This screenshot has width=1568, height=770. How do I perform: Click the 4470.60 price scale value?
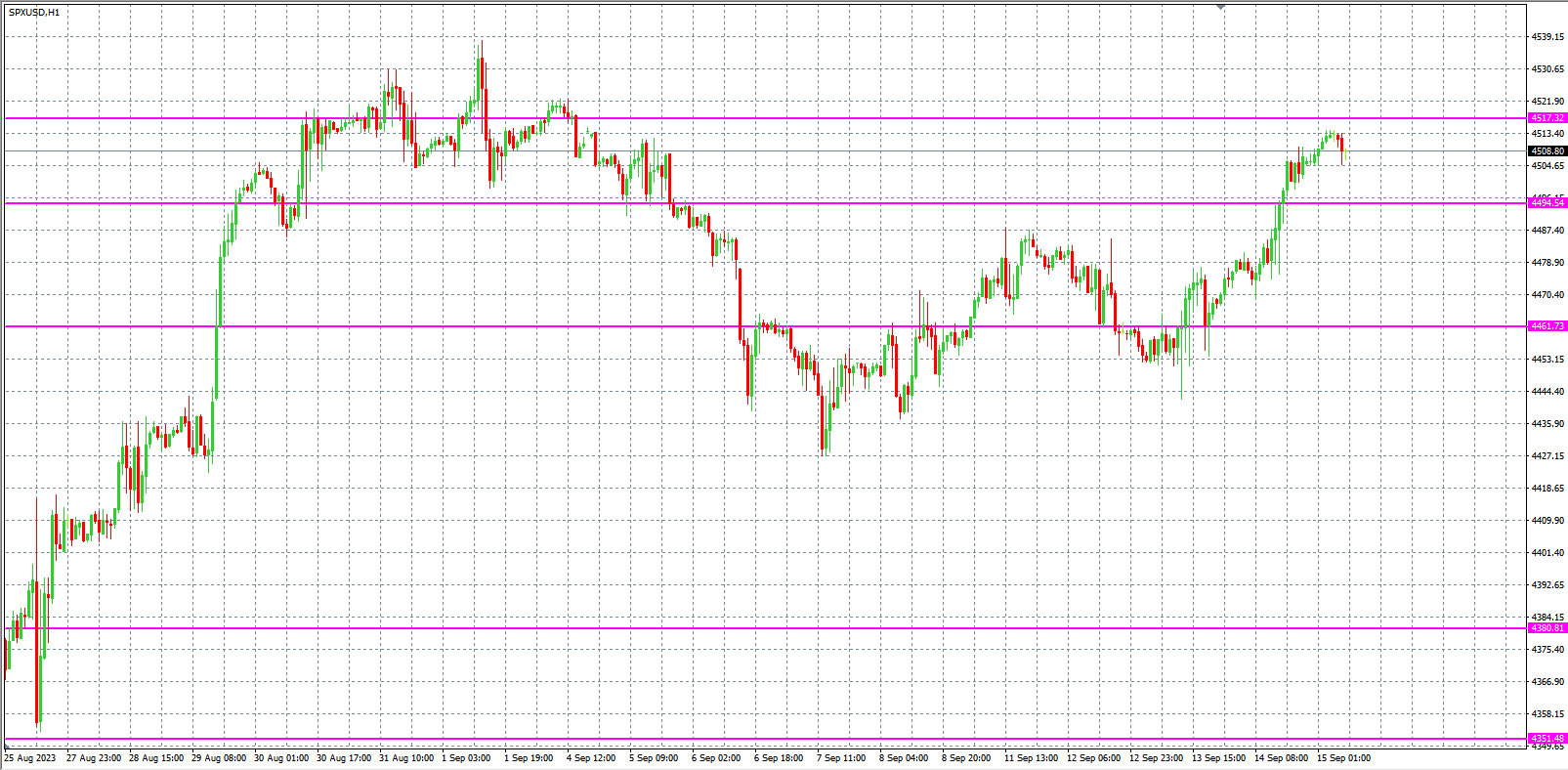click(1547, 295)
